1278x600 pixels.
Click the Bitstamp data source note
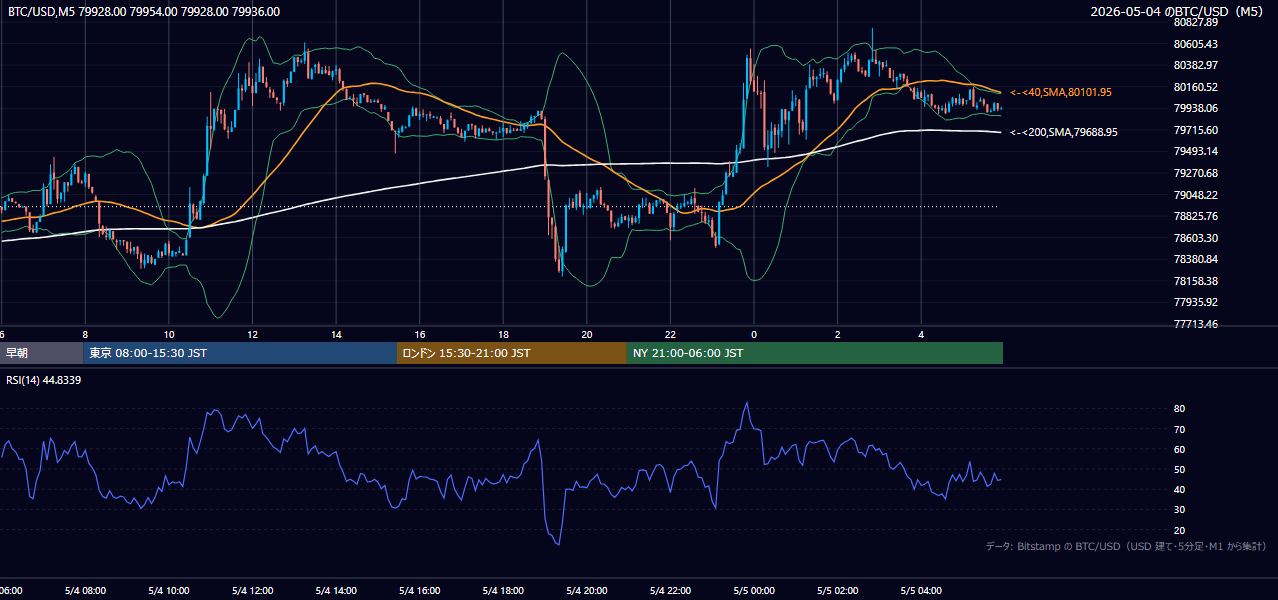1126,547
